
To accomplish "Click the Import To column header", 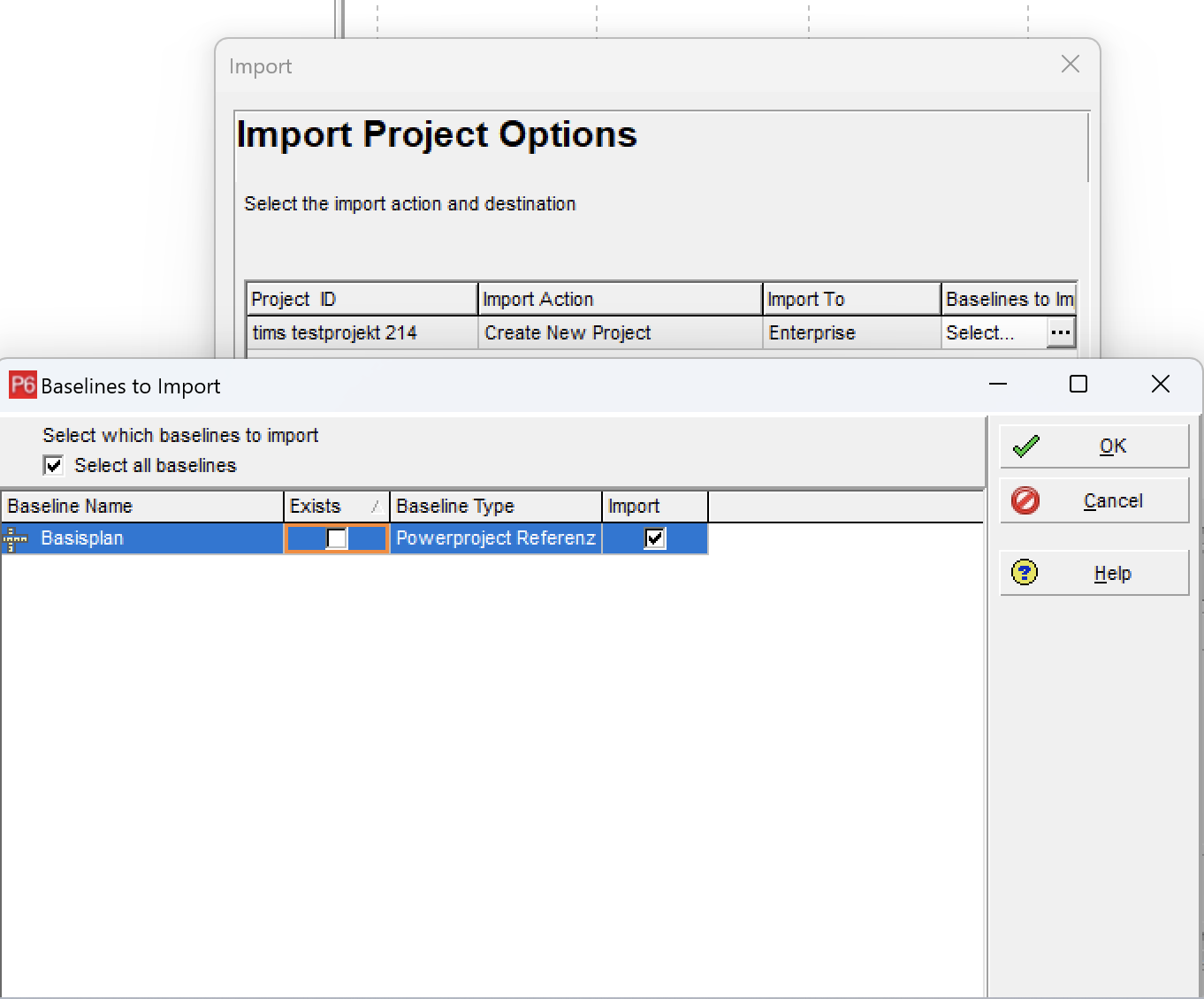I will click(852, 299).
